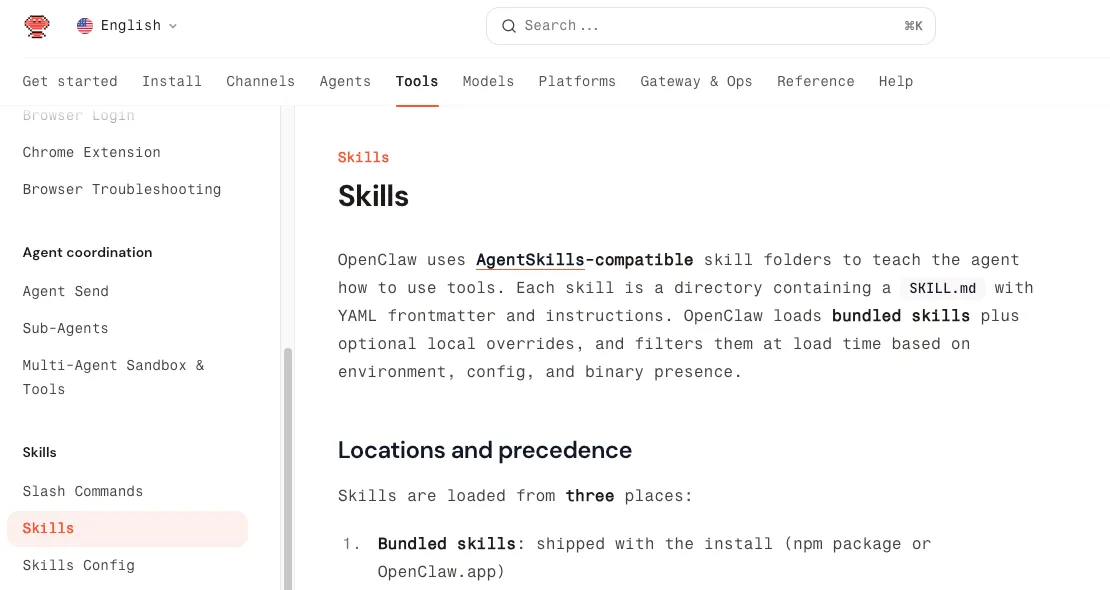
Task: Switch to the Install tab
Action: coord(172,81)
